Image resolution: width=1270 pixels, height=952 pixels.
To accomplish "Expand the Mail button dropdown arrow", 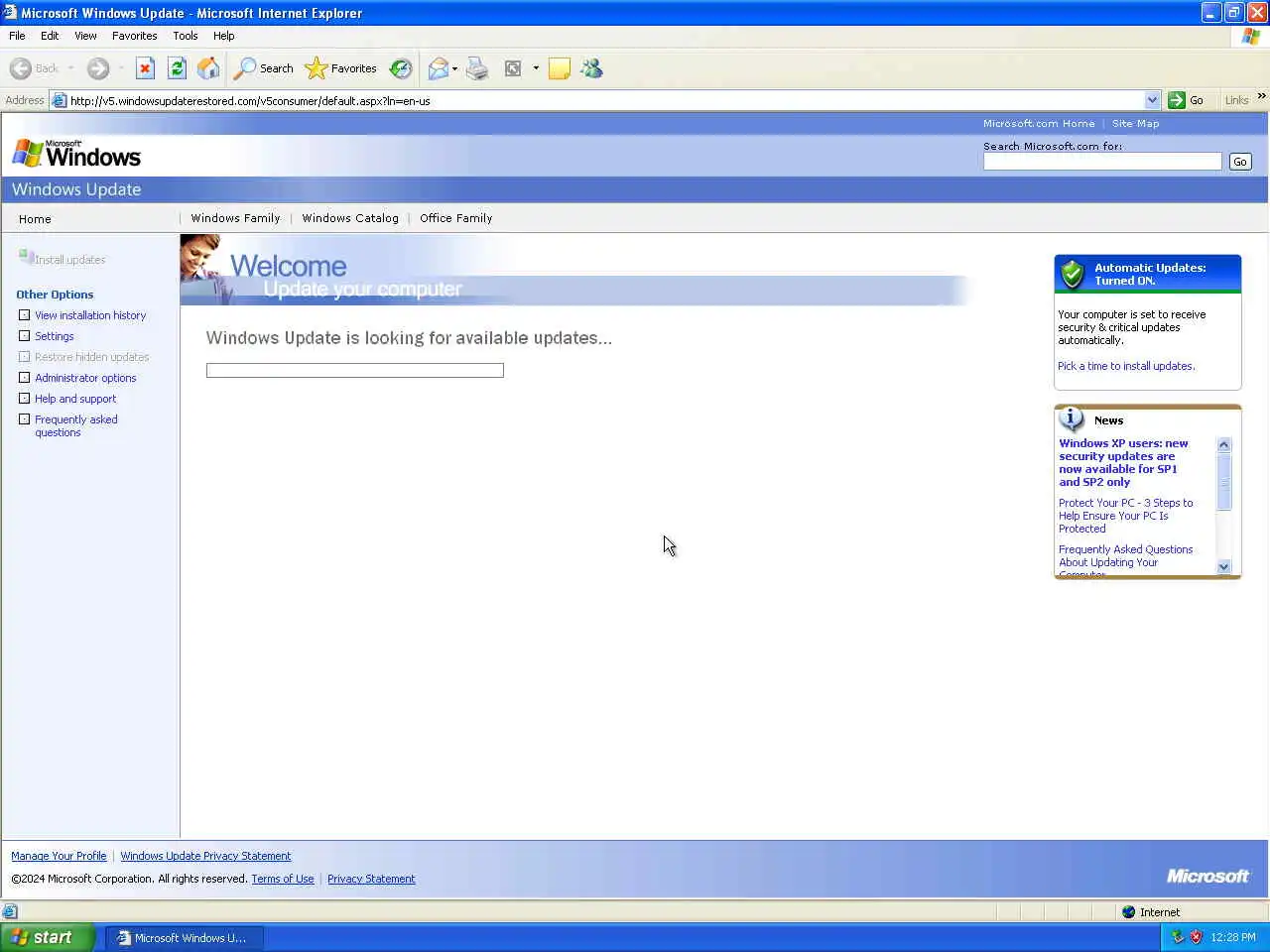I will coord(454,68).
